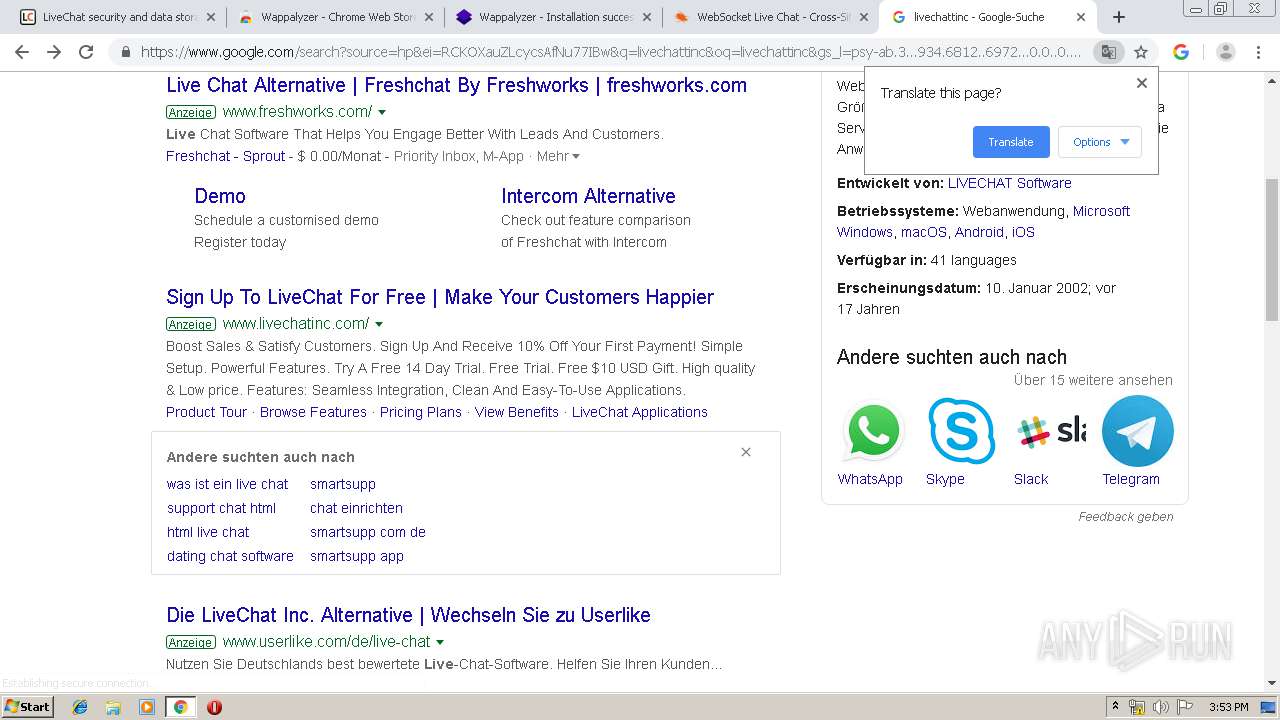Click the macOS operating system link
The image size is (1280, 720).
coord(924,232)
